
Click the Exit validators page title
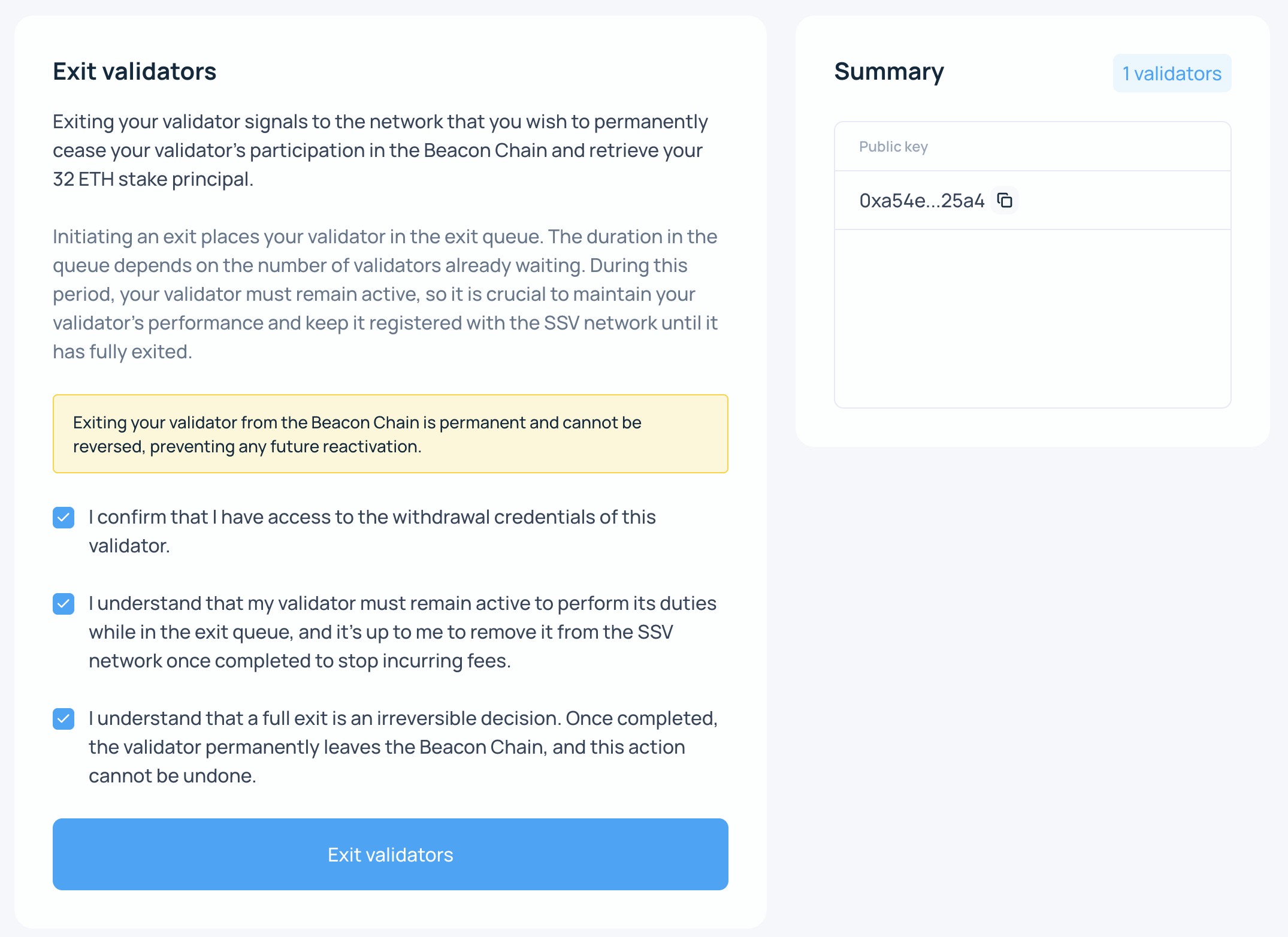coord(135,71)
